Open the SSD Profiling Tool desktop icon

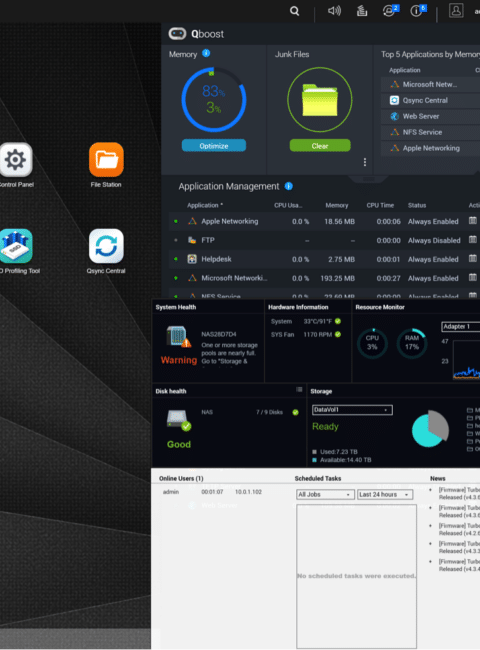[15, 246]
